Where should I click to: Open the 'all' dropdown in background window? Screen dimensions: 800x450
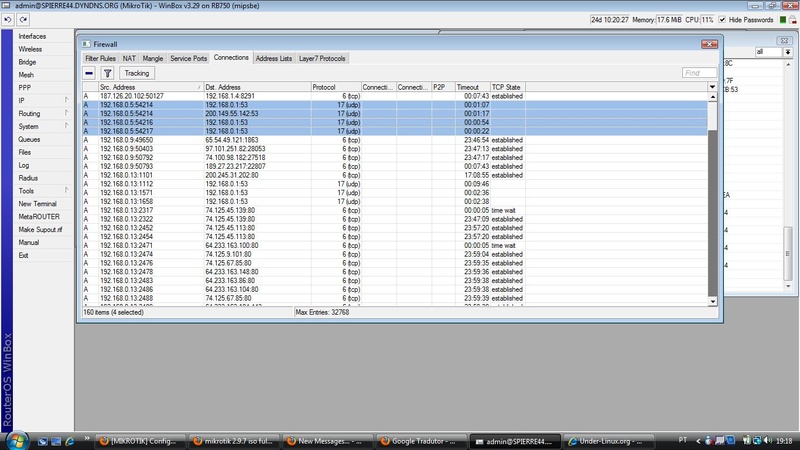(788, 52)
